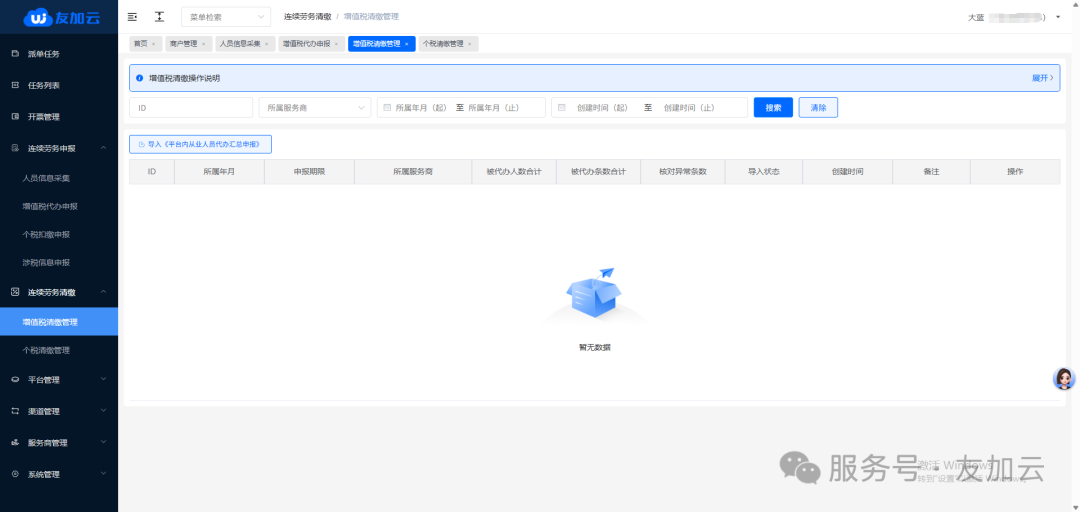Click the 任务列表 sidebar icon
Screen dimensions: 1080x512
15,85
